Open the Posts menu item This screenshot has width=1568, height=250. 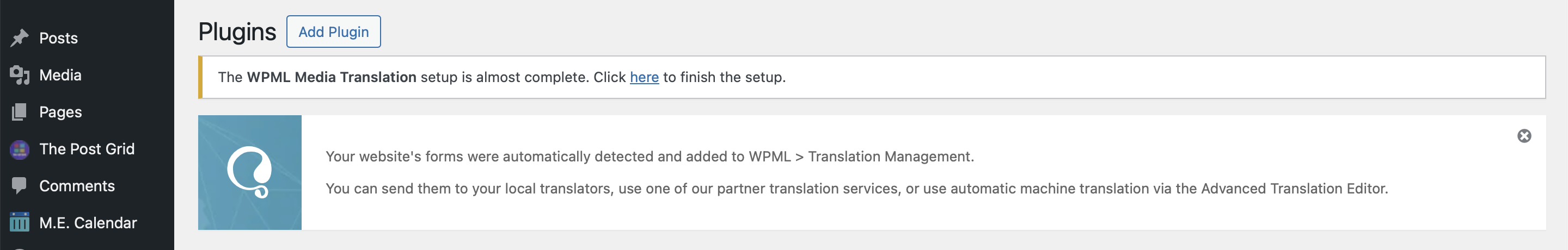pos(58,39)
